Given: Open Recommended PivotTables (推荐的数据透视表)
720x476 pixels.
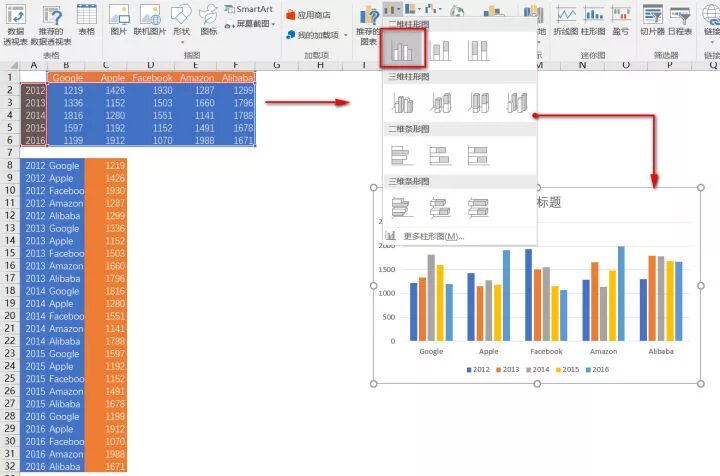Looking at the screenshot, I should 51,25.
